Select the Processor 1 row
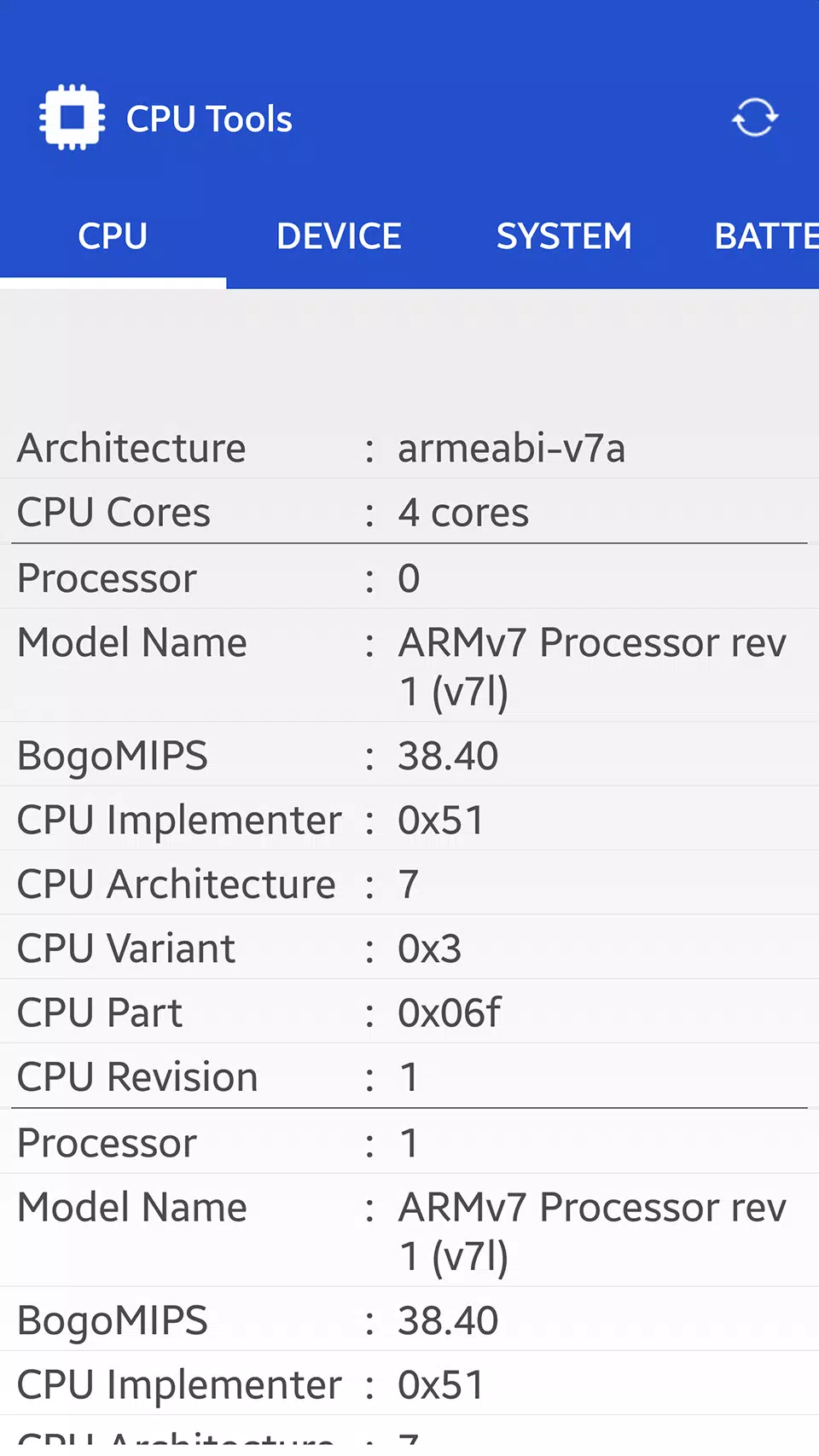 (x=409, y=1142)
